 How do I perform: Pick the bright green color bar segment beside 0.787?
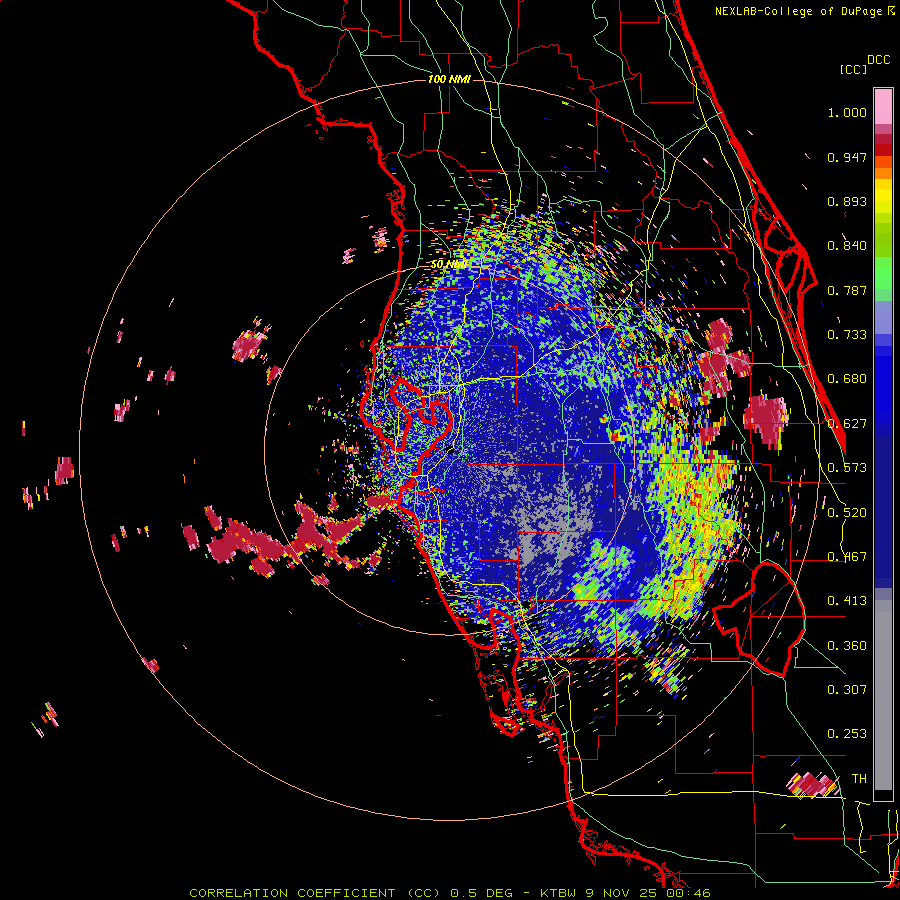(883, 278)
